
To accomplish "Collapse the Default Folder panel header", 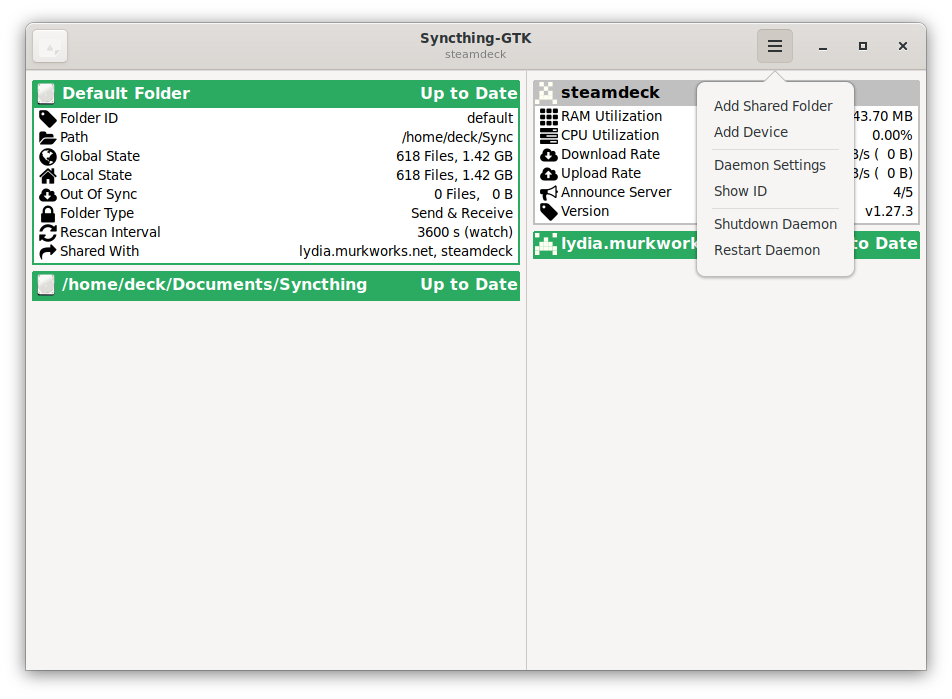I will pos(275,93).
